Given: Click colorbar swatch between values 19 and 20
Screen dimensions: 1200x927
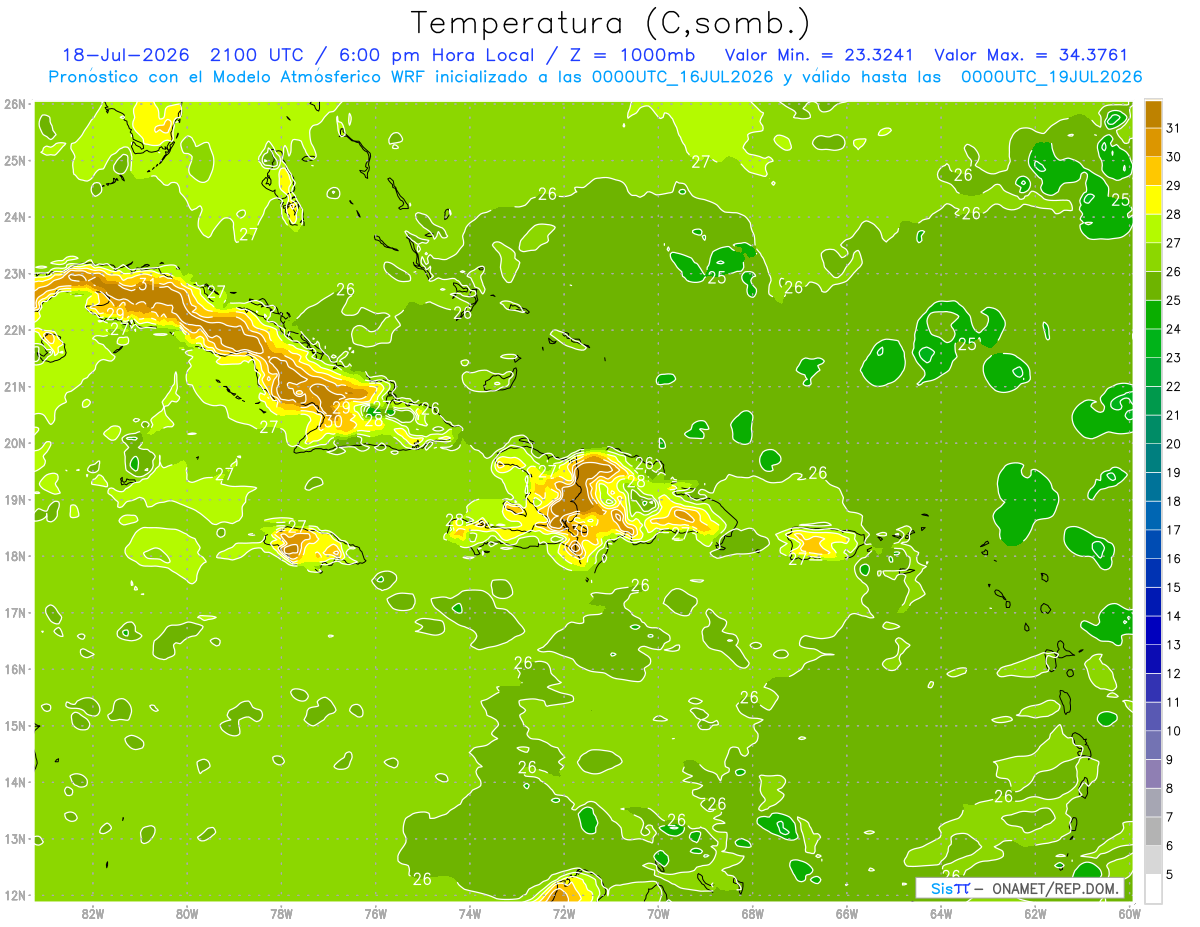Looking at the screenshot, I should point(1154,458).
